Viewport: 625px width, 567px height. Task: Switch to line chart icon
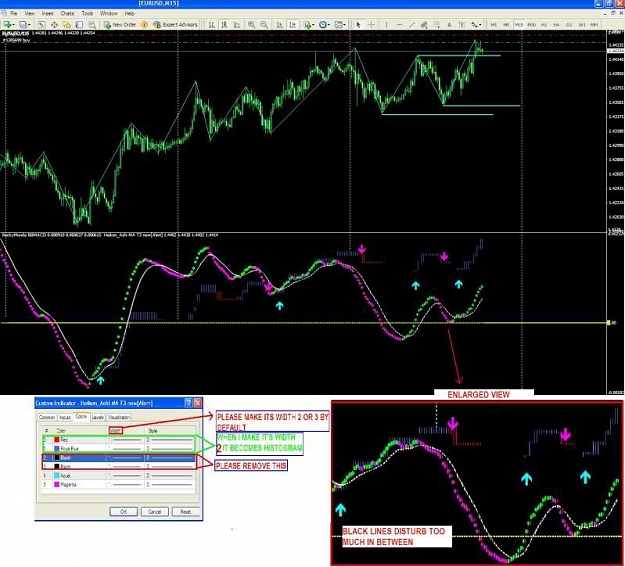(237, 25)
